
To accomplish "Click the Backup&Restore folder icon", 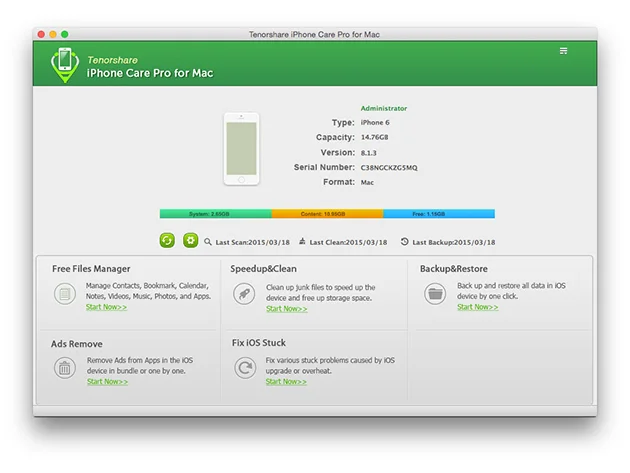I will (x=435, y=294).
